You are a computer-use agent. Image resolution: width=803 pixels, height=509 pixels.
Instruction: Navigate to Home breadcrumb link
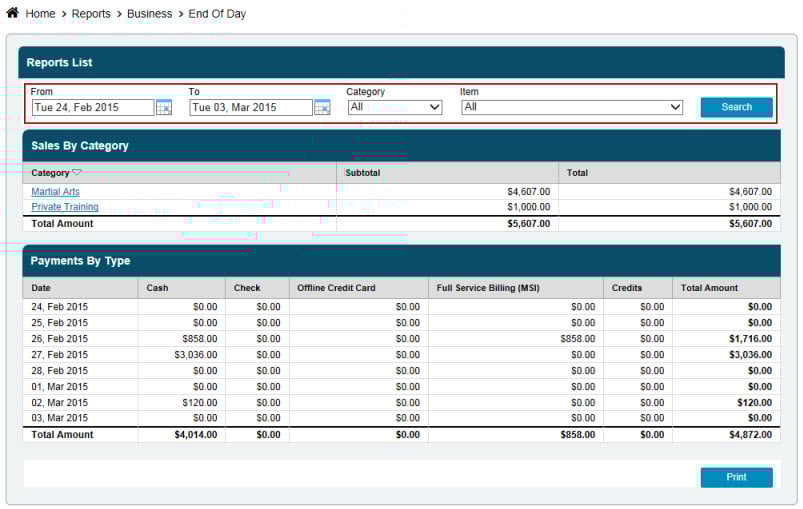(40, 14)
